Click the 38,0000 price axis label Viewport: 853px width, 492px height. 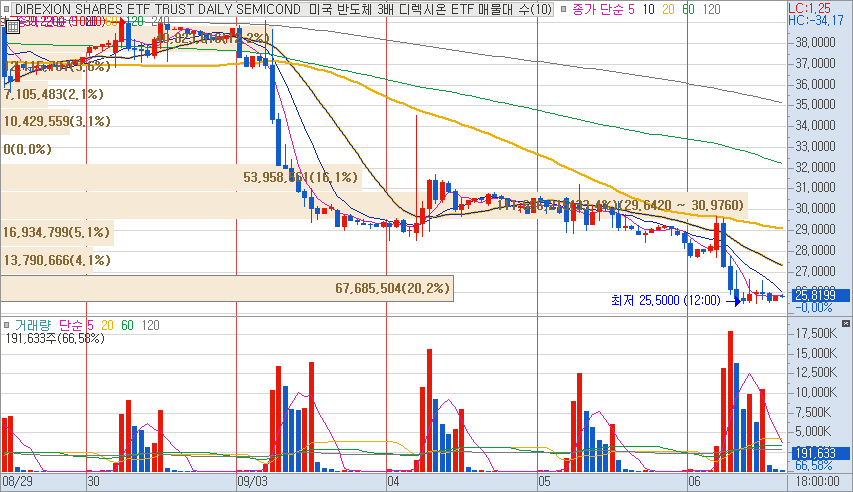815,42
